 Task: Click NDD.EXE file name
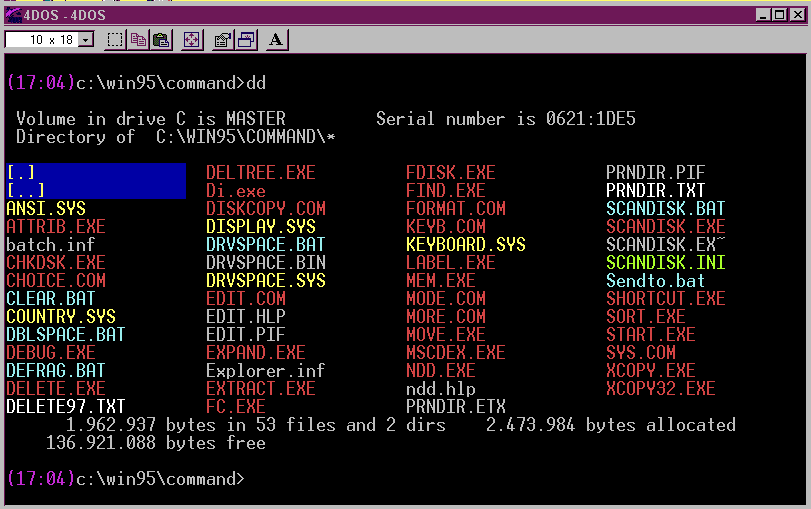(x=441, y=370)
